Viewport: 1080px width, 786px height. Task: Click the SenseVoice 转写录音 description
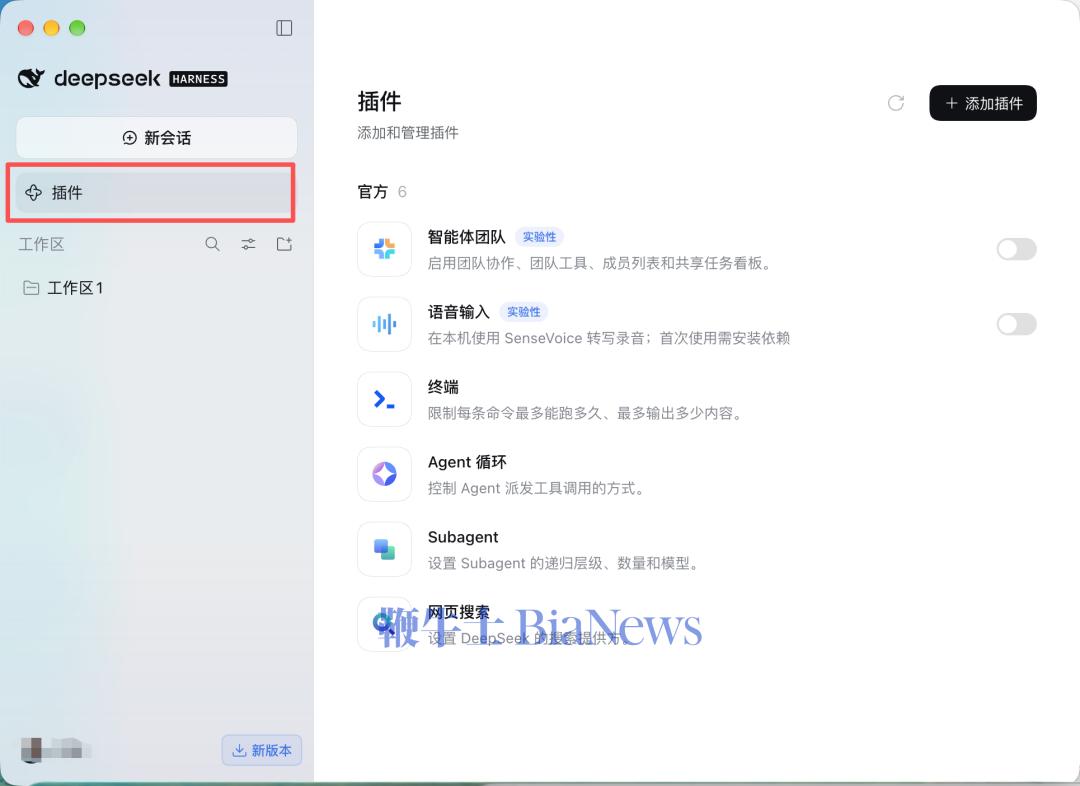click(609, 338)
